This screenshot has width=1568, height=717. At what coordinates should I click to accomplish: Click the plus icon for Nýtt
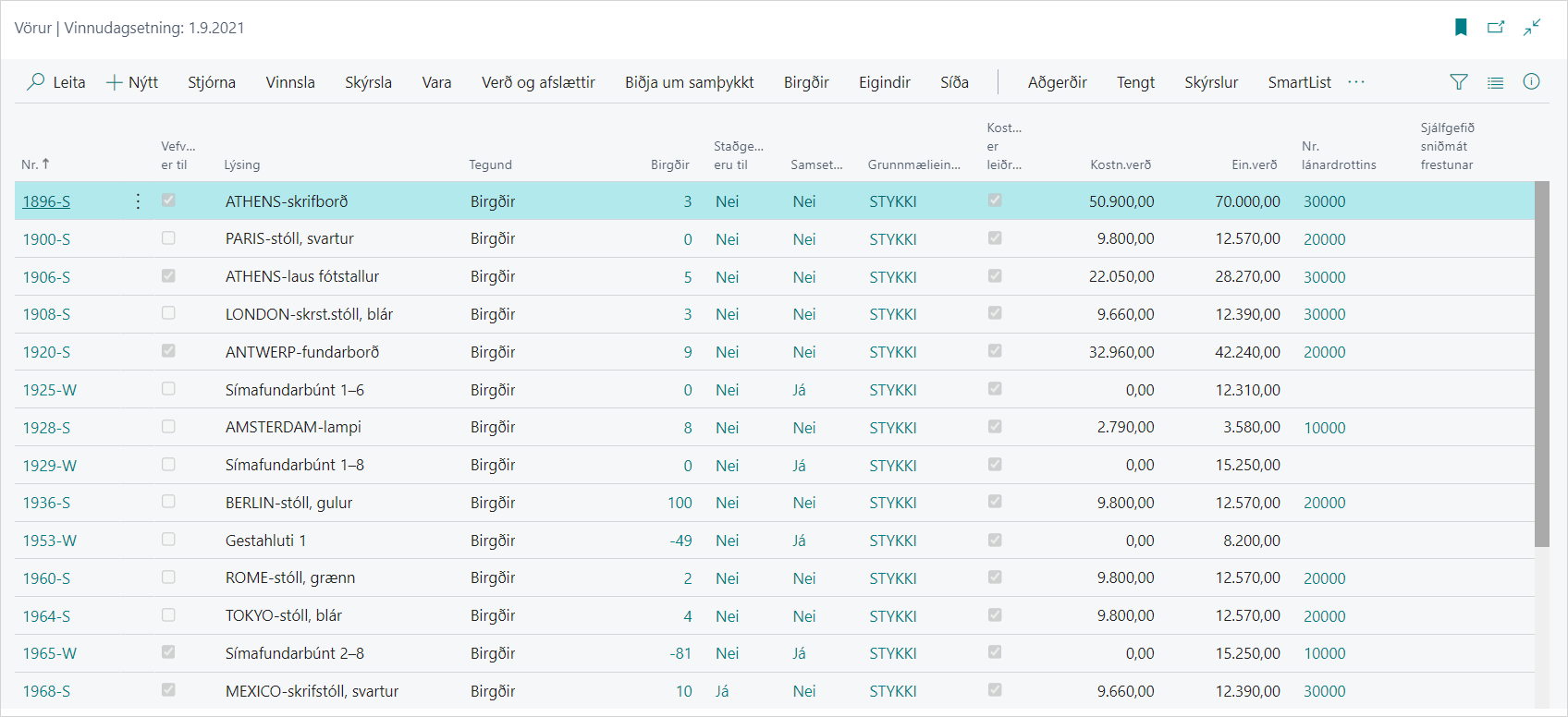115,82
